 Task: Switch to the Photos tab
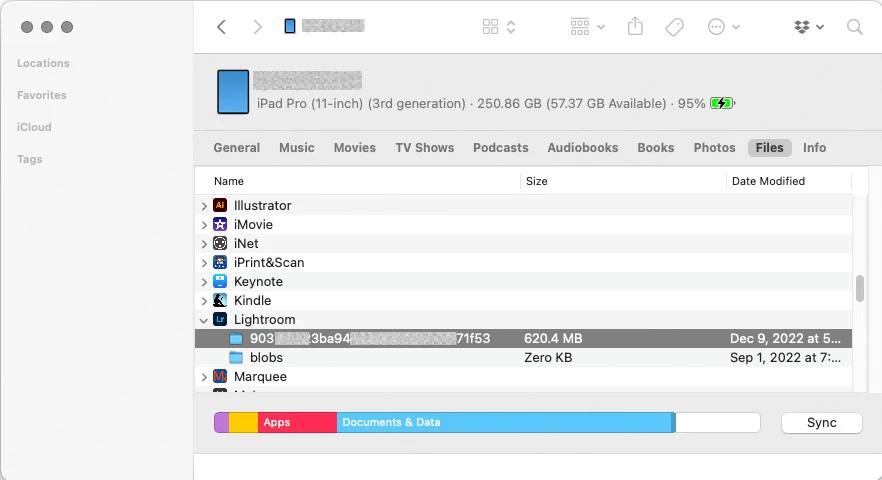coord(714,147)
